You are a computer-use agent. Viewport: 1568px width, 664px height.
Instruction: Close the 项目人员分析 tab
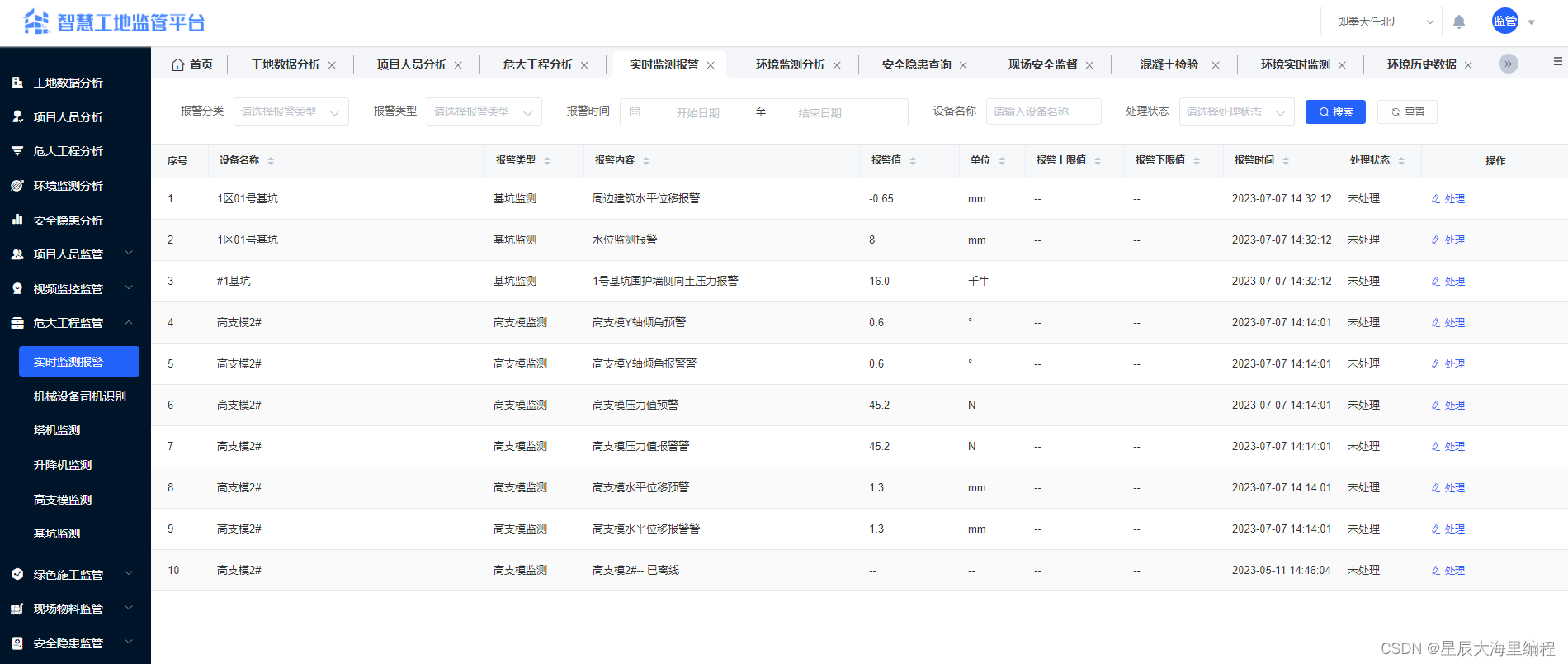click(x=458, y=65)
